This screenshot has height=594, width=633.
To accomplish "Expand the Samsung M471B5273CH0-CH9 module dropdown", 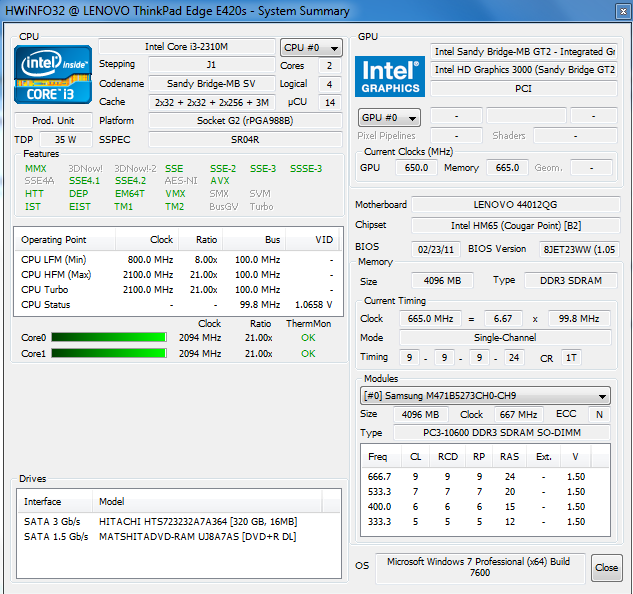I will [485, 396].
